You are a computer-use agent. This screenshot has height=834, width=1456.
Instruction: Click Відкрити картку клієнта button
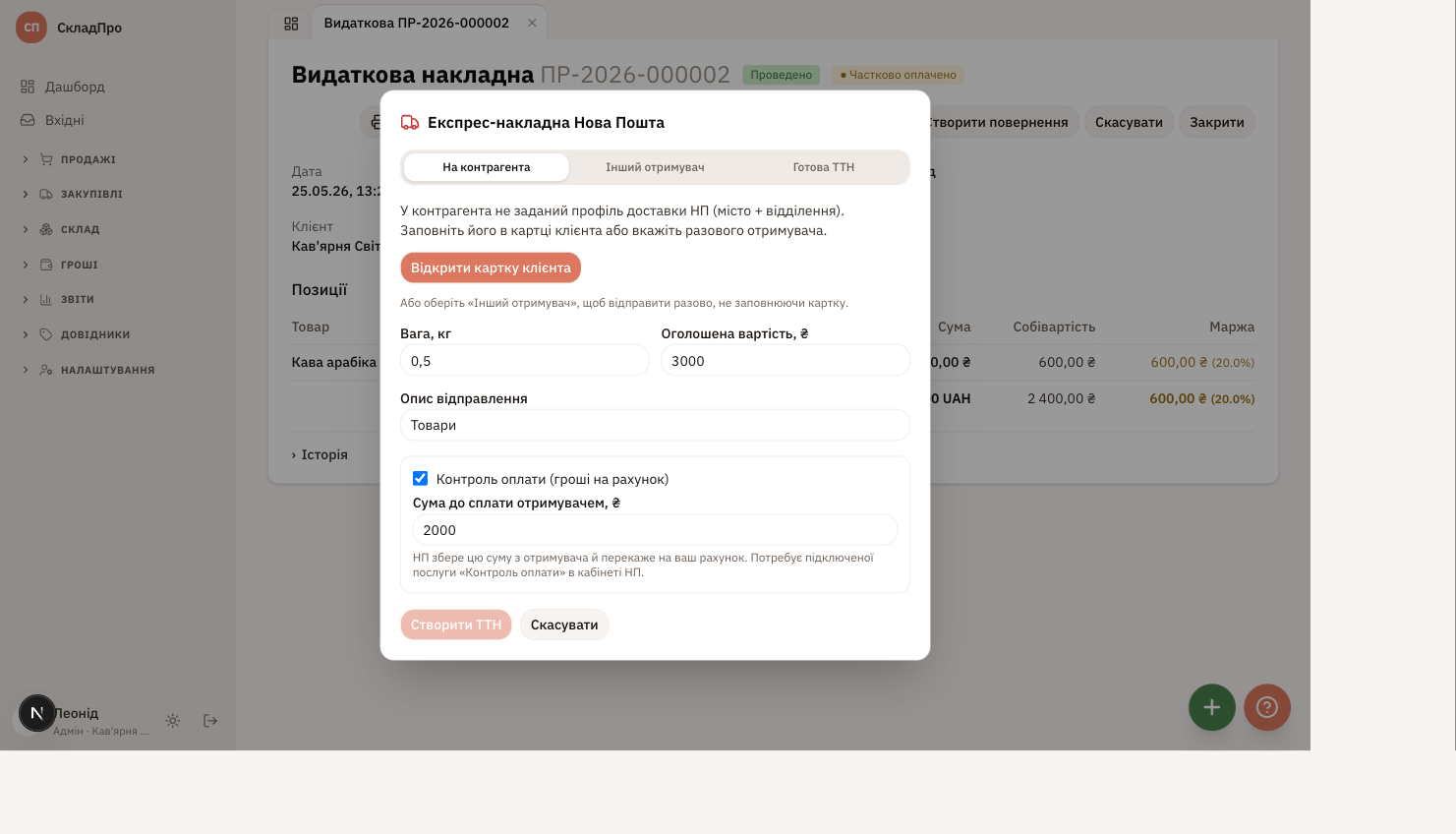point(491,268)
